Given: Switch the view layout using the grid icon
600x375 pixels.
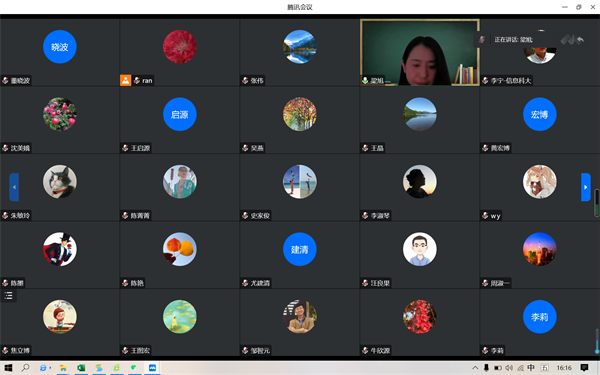Looking at the screenshot, I should 567,39.
